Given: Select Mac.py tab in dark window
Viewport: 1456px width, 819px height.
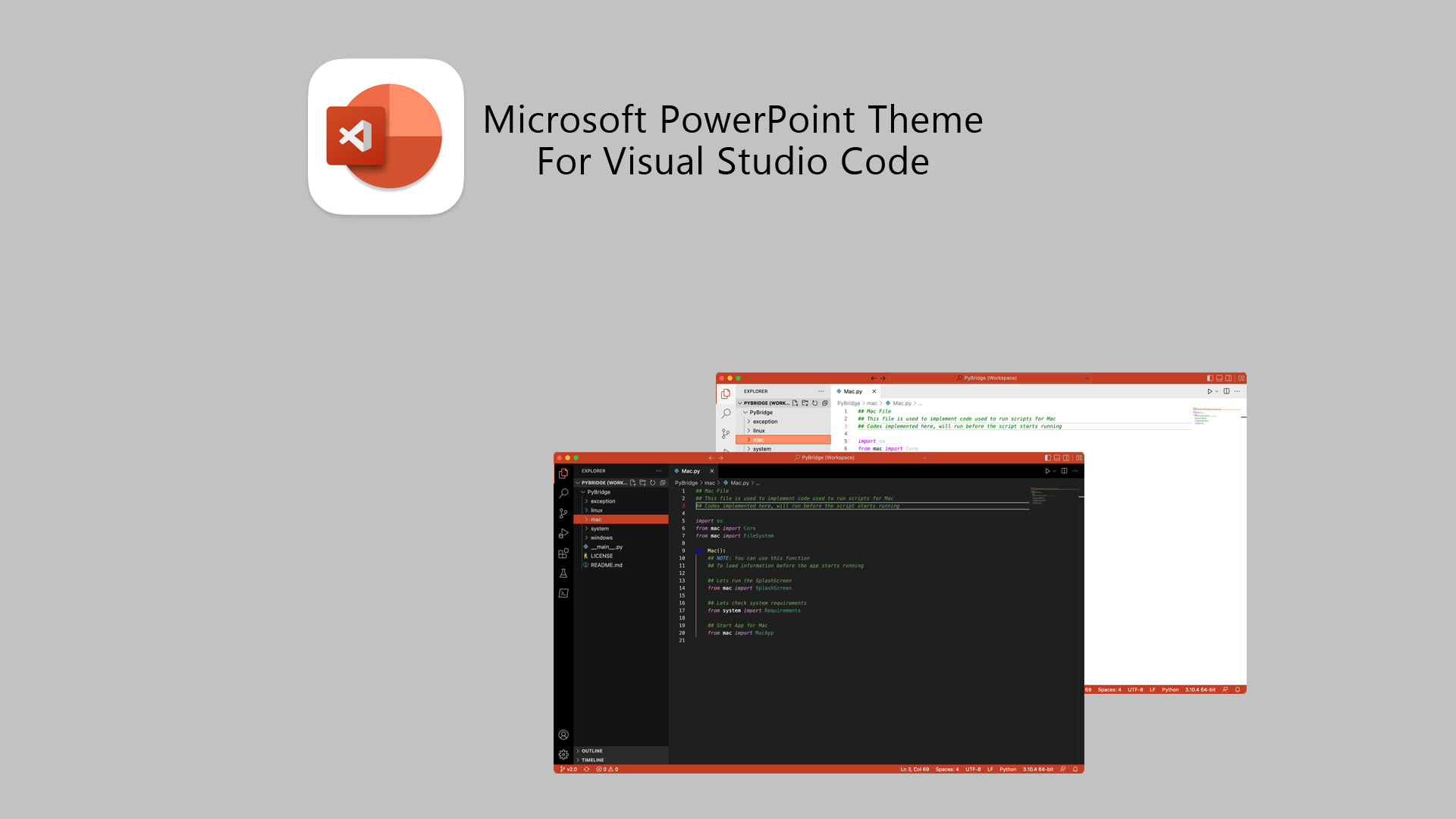Looking at the screenshot, I should (x=689, y=471).
